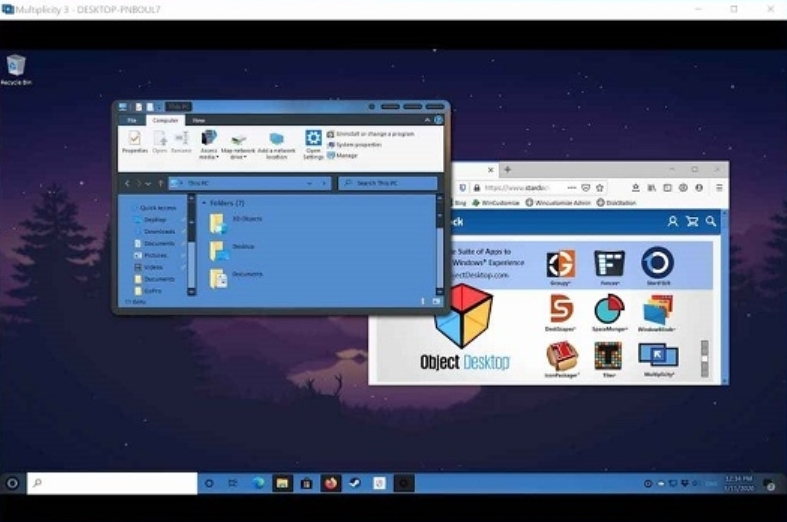Click the website search magnifier icon
This screenshot has height=522, width=787.
(x=711, y=221)
